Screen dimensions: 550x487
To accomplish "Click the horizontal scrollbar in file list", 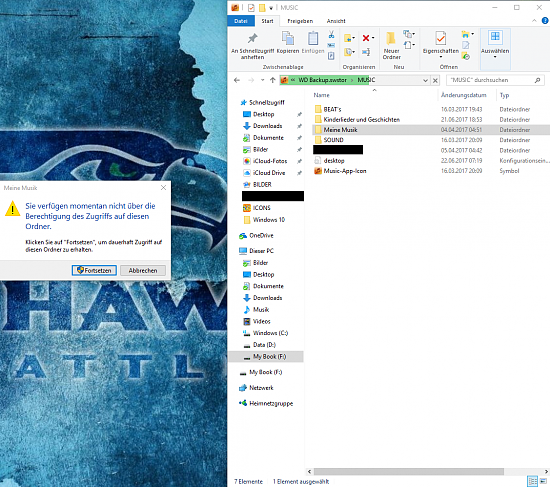I will (409, 471).
